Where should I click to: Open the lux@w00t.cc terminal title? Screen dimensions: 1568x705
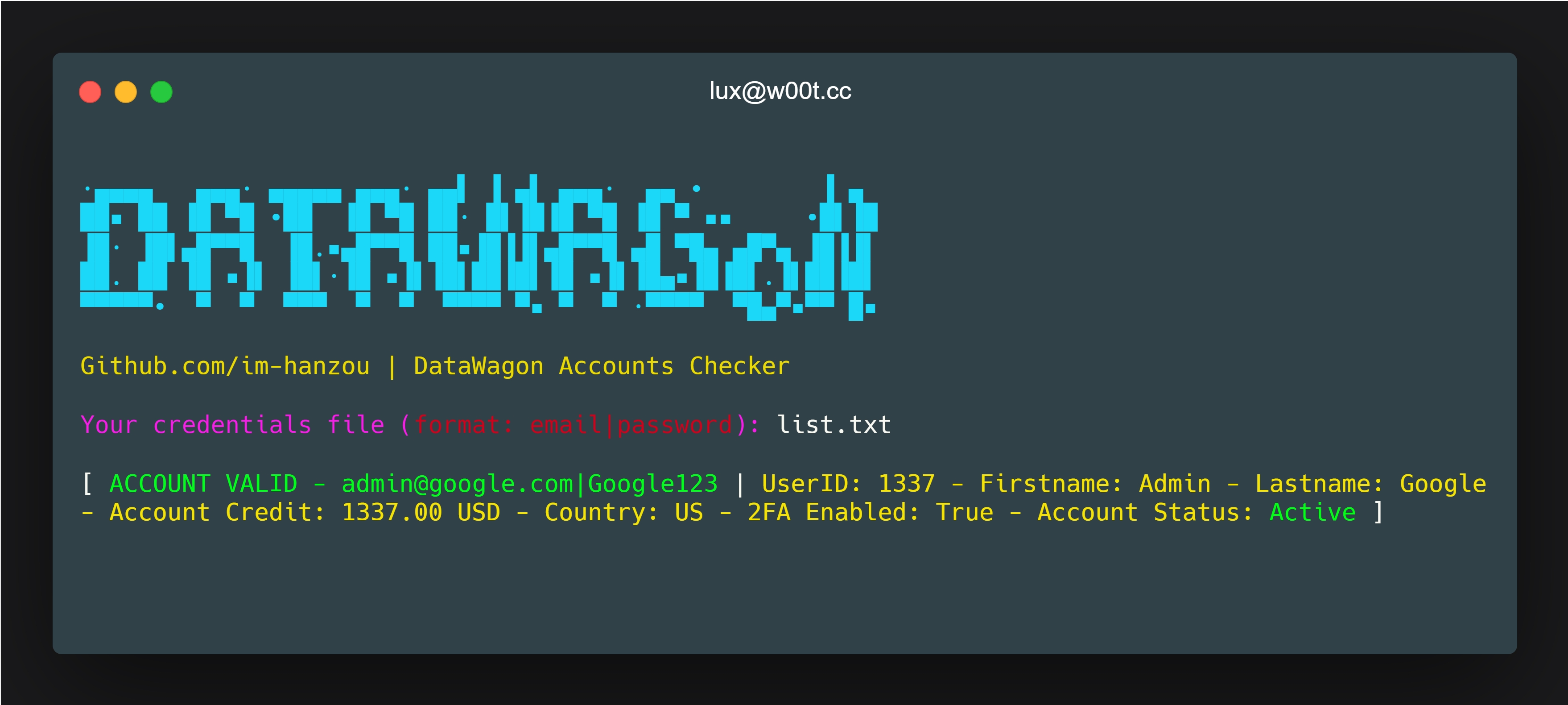[783, 90]
